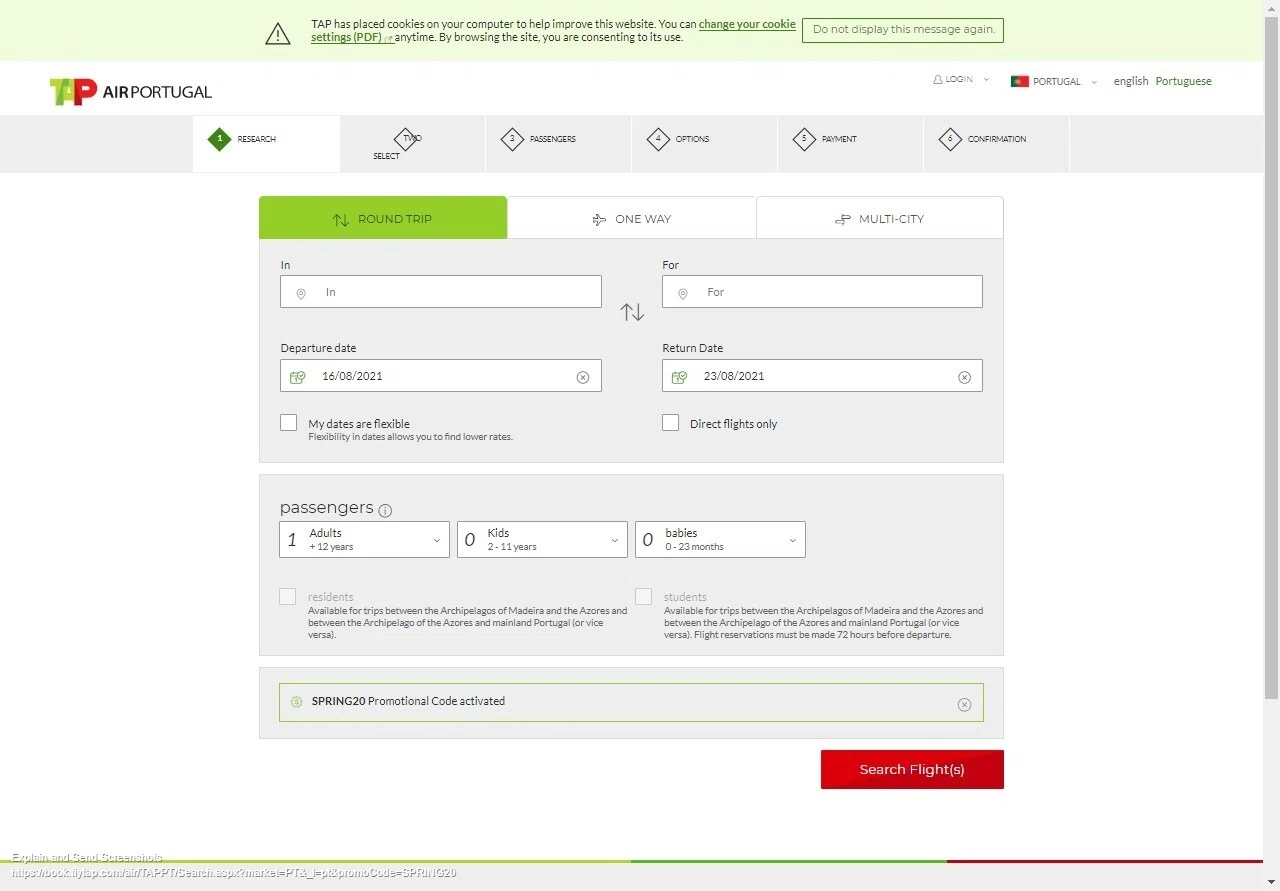Dismiss cookie message with Do not display button
This screenshot has height=891, width=1280.
pos(903,30)
